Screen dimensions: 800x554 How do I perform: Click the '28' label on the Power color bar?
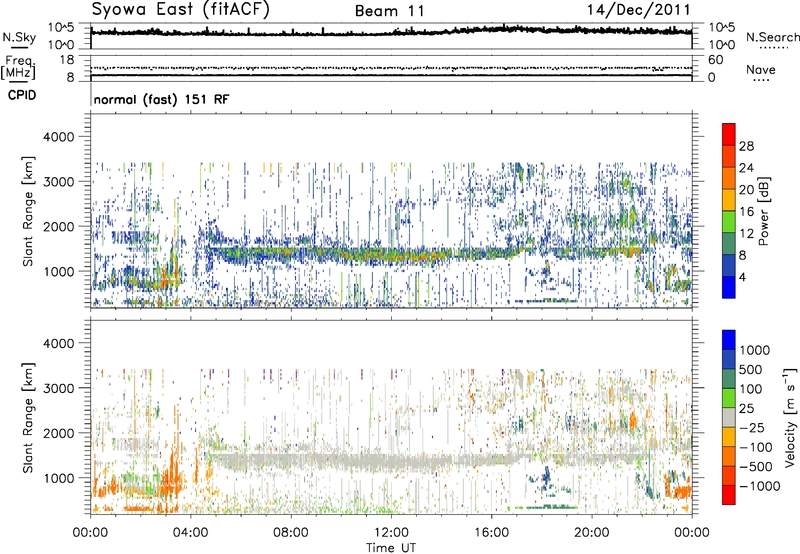746,146
